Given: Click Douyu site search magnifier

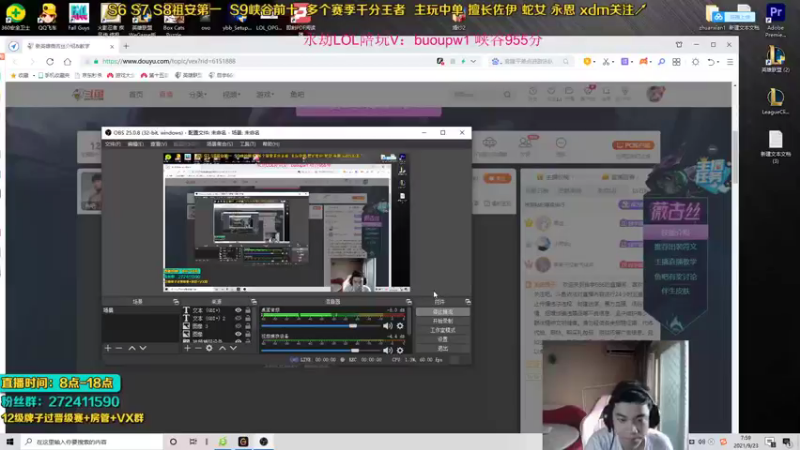Looking at the screenshot, I should click(x=507, y=94).
